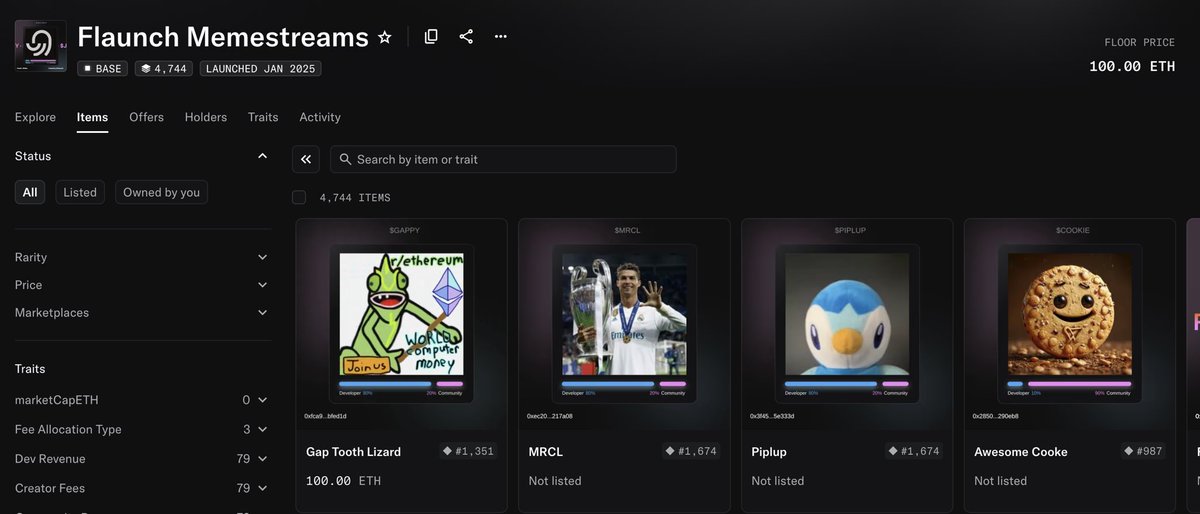This screenshot has width=1200, height=514.
Task: Switch to the Items tab
Action: click(x=93, y=117)
